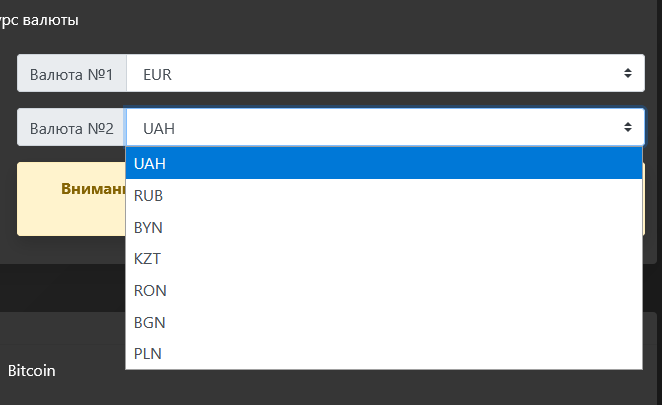Click the arrow icon on the UAH select
662x405 pixels.
coord(627,127)
